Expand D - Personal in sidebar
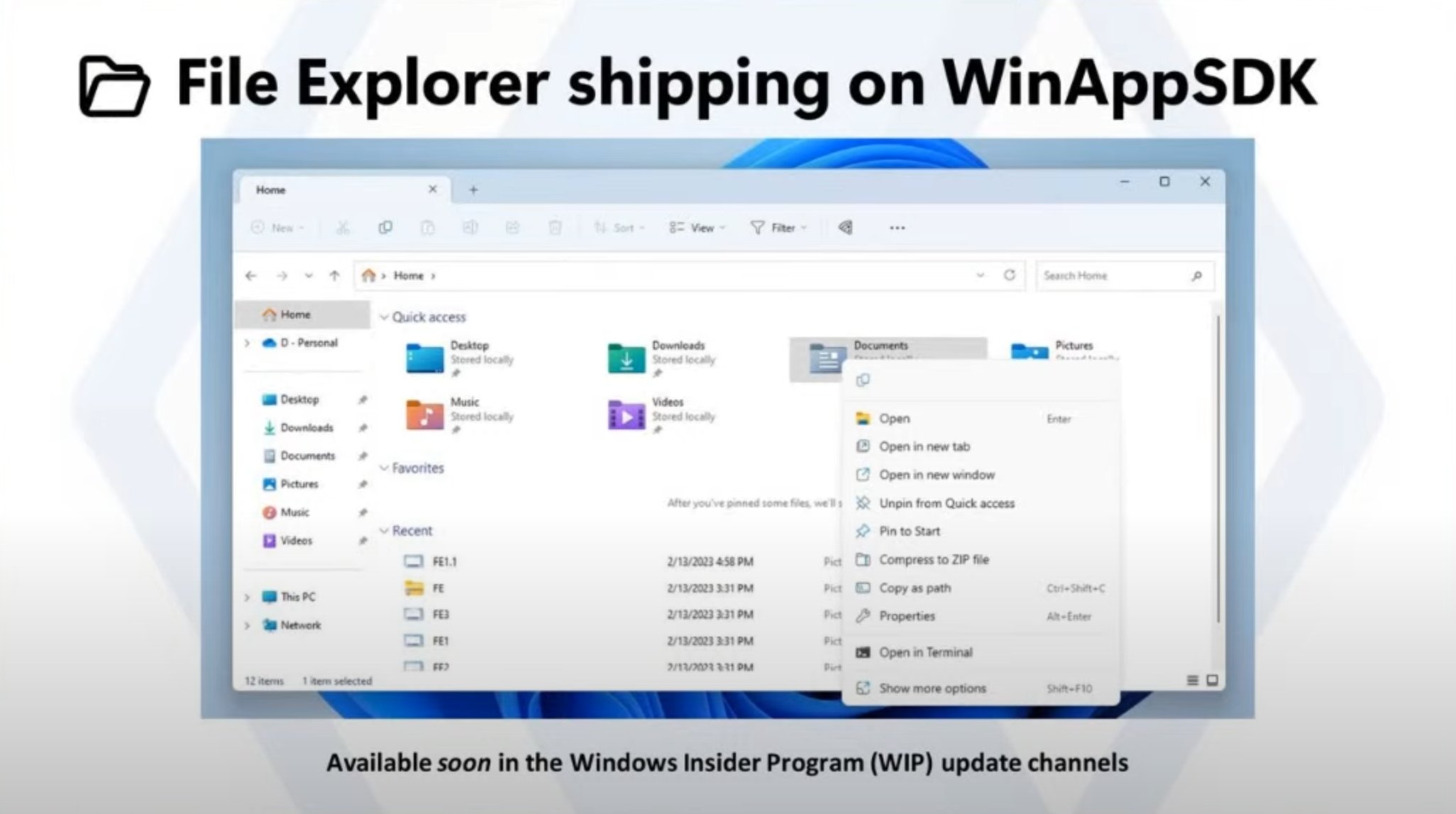1456x814 pixels. [247, 343]
